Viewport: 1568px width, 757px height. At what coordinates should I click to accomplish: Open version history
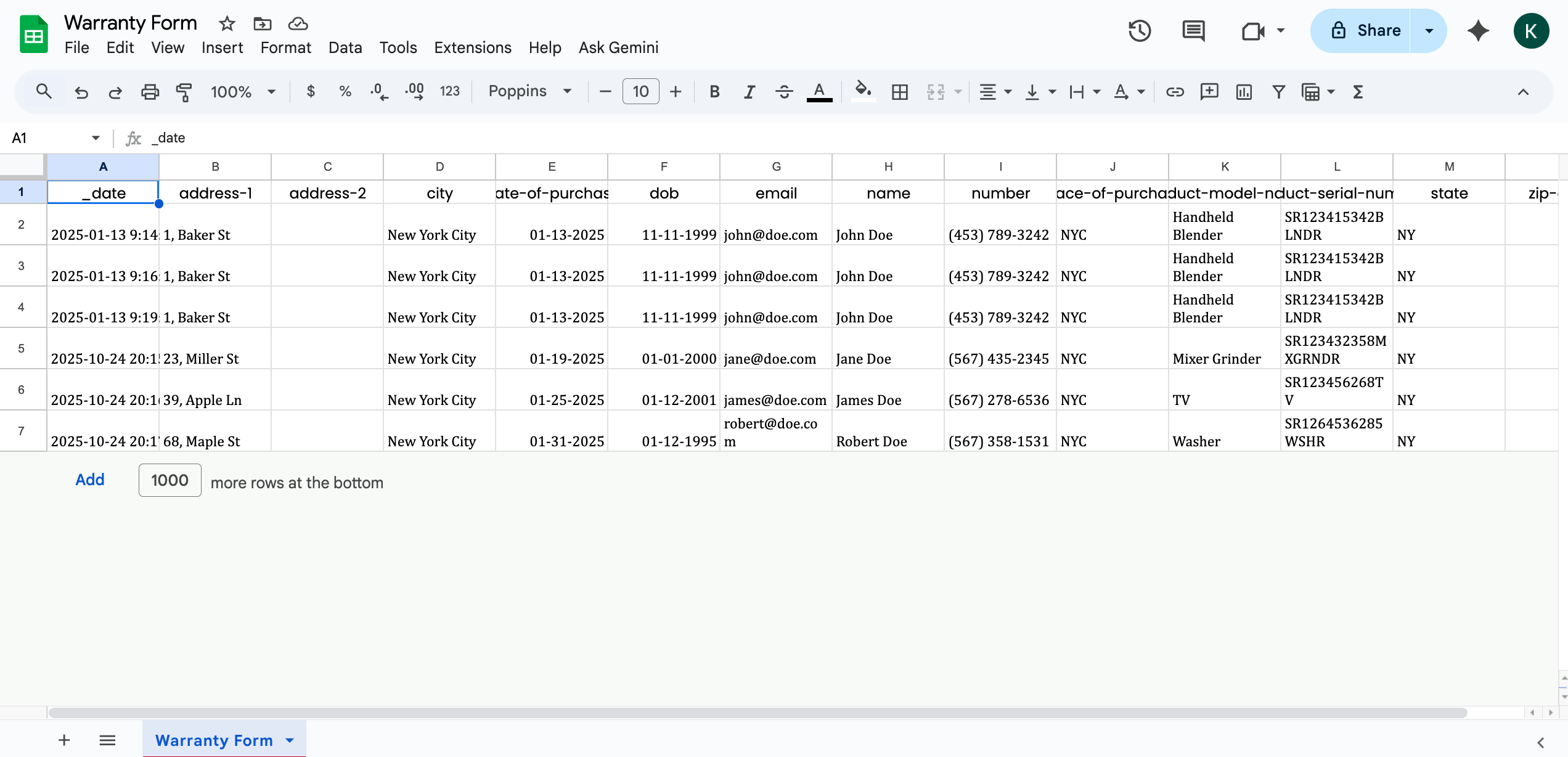coord(1139,30)
